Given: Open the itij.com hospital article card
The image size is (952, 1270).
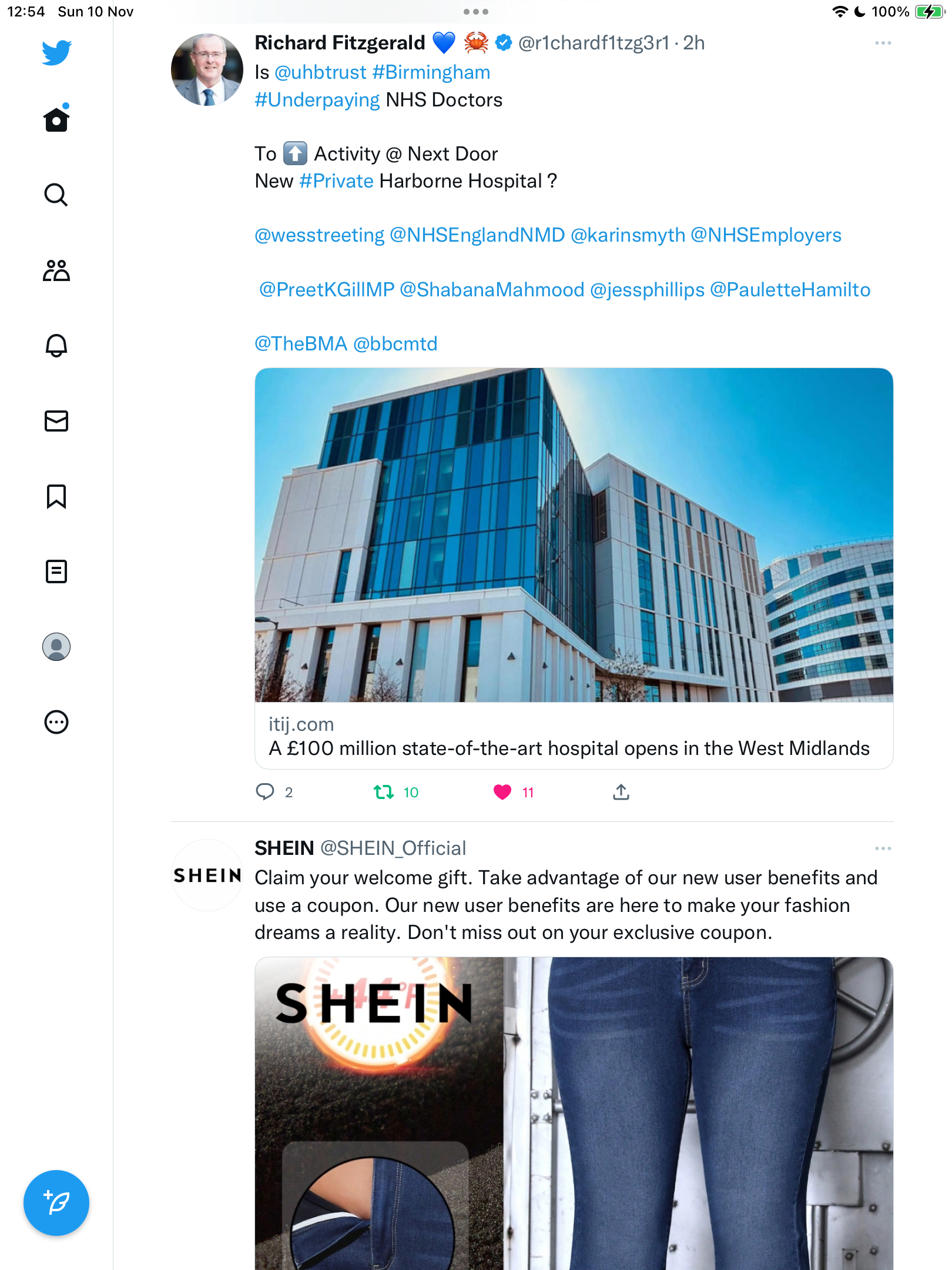Looking at the screenshot, I should click(574, 569).
